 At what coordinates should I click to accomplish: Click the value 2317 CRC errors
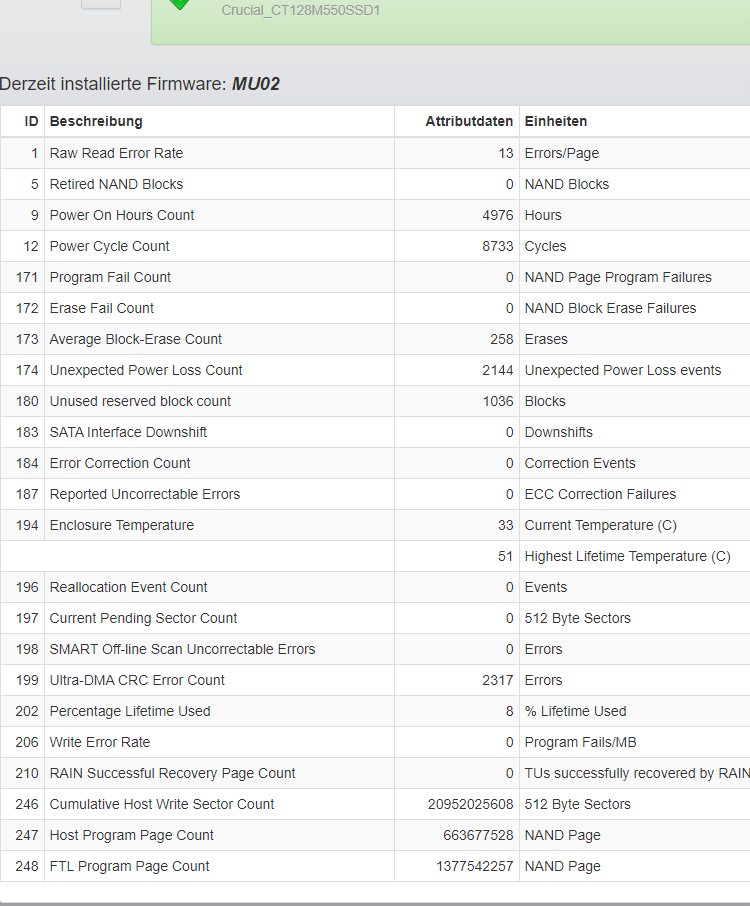[x=497, y=681]
